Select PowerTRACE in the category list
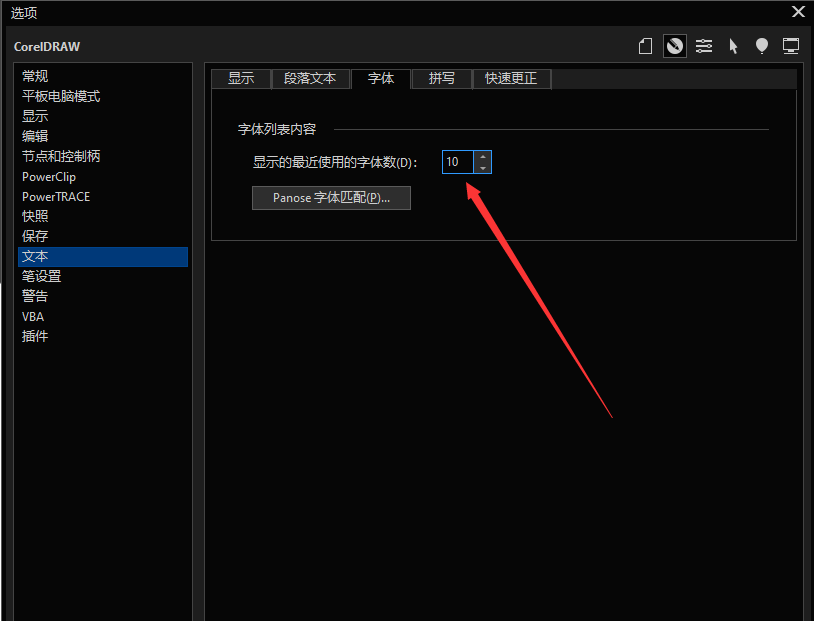The image size is (814, 621). tap(103, 196)
